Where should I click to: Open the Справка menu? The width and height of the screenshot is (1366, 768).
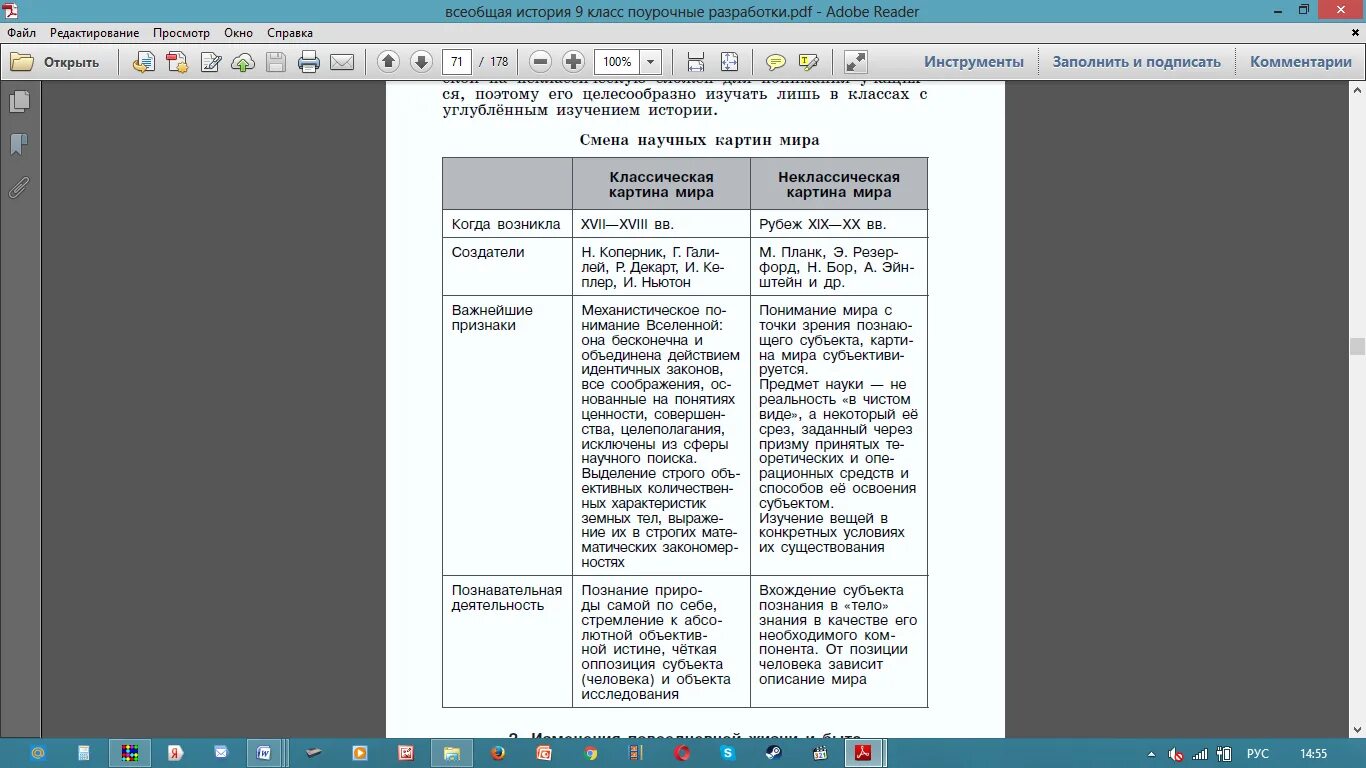[290, 33]
